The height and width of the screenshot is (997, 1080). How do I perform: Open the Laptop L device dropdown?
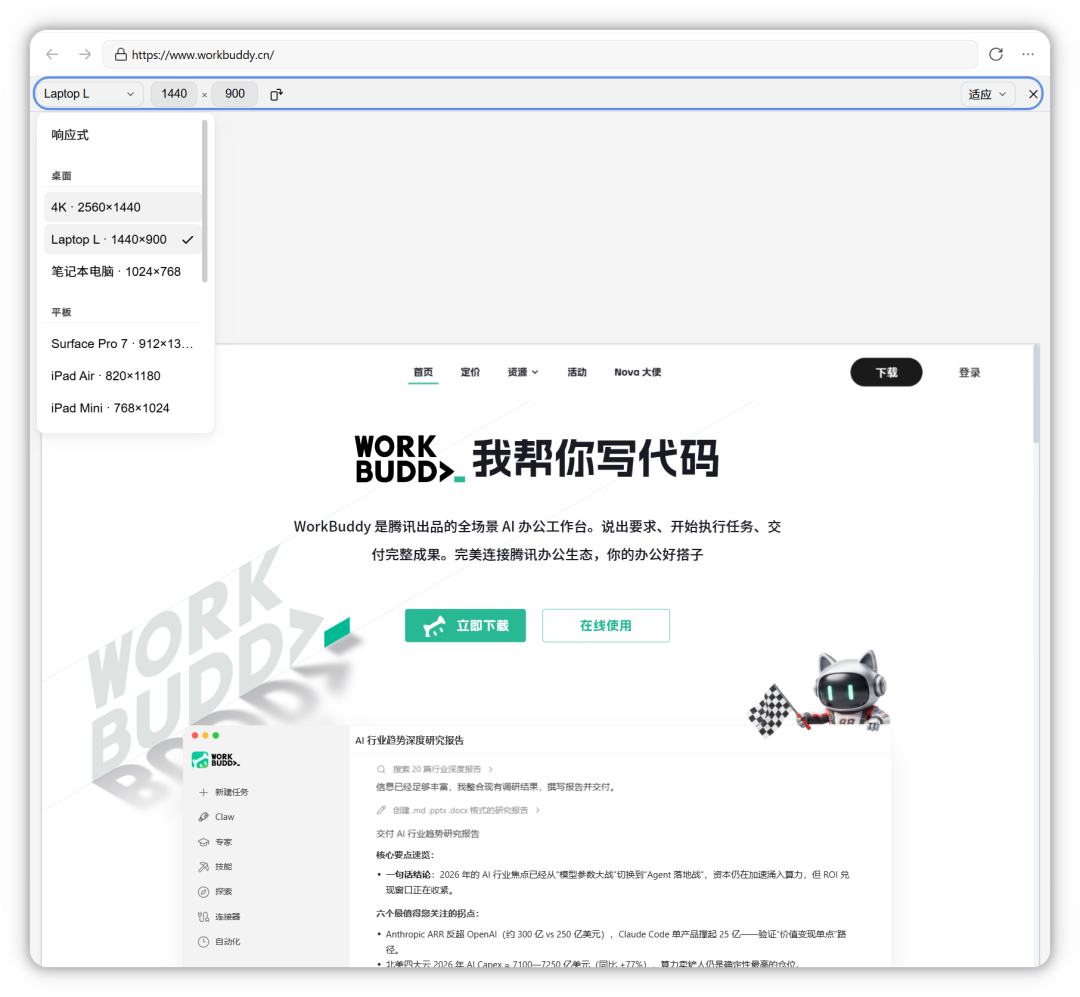pos(90,94)
